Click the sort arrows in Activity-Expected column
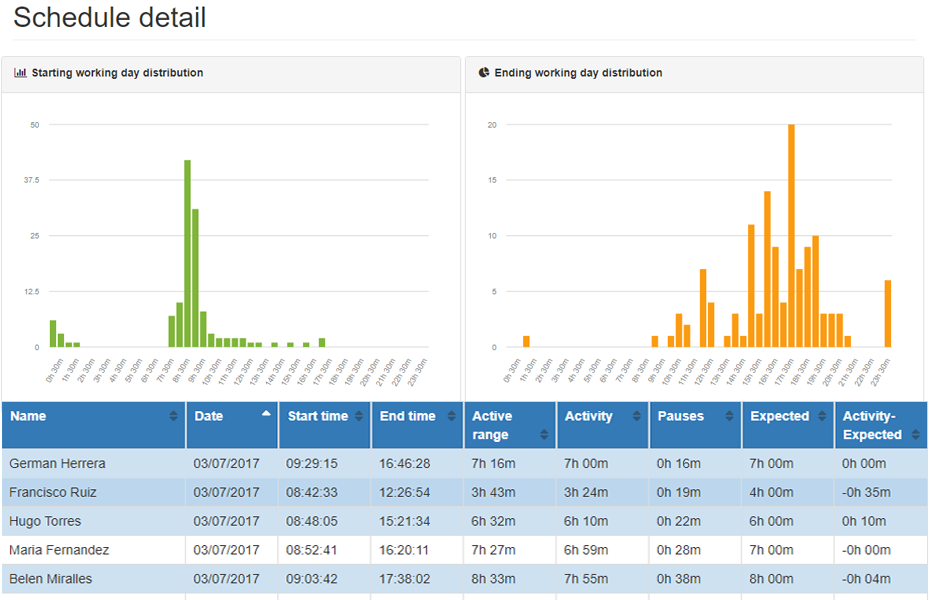Screen dimensions: 930x600 click(x=915, y=435)
